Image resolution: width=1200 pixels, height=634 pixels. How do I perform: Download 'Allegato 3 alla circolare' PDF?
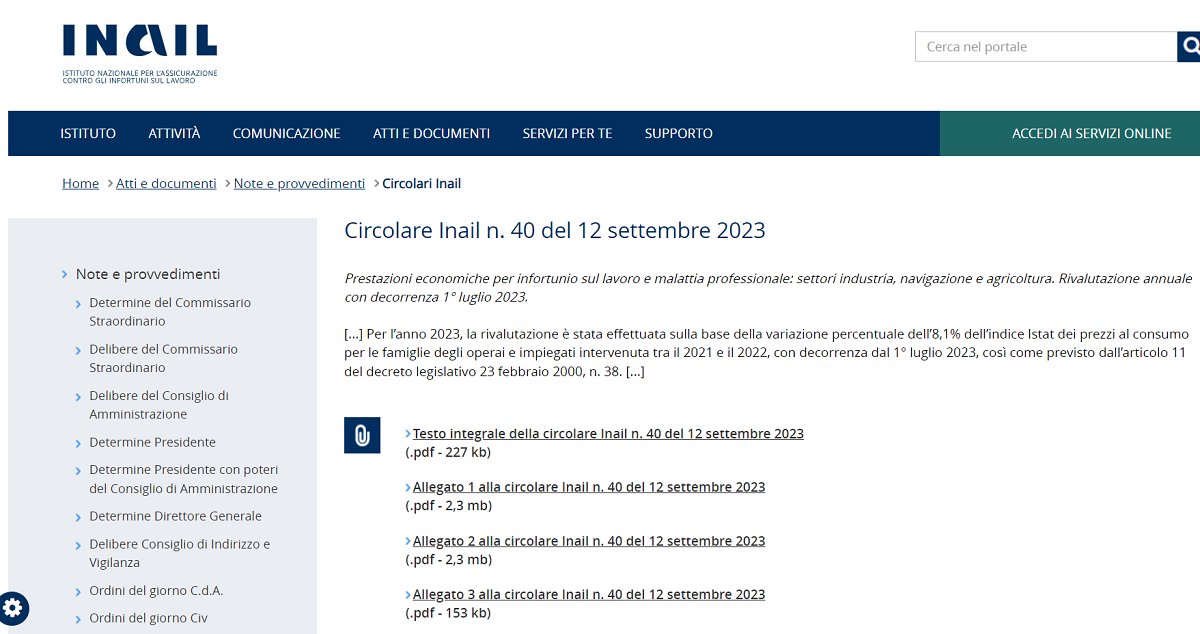(x=589, y=594)
